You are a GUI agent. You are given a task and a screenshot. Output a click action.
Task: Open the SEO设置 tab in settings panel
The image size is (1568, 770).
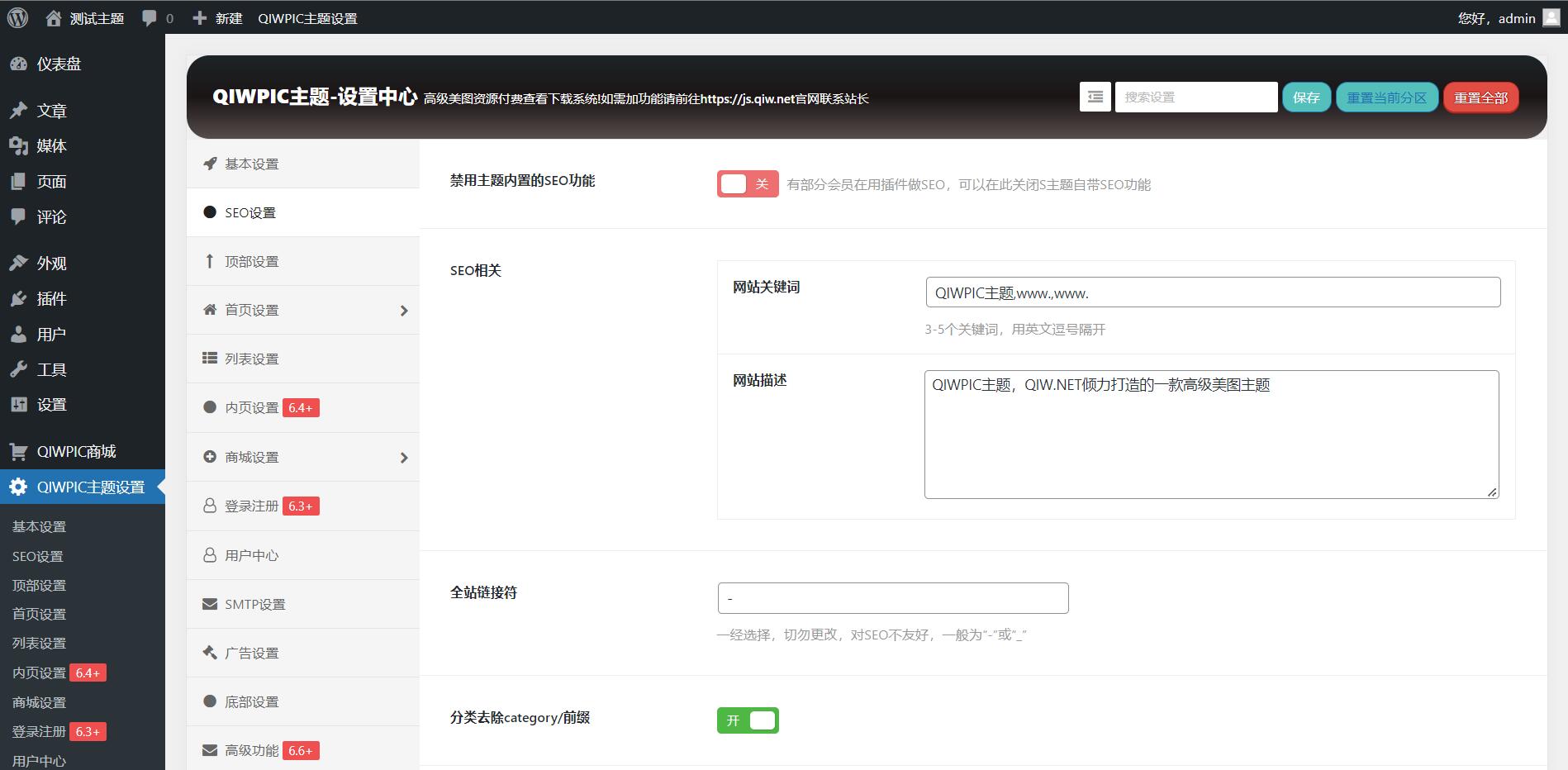[303, 212]
